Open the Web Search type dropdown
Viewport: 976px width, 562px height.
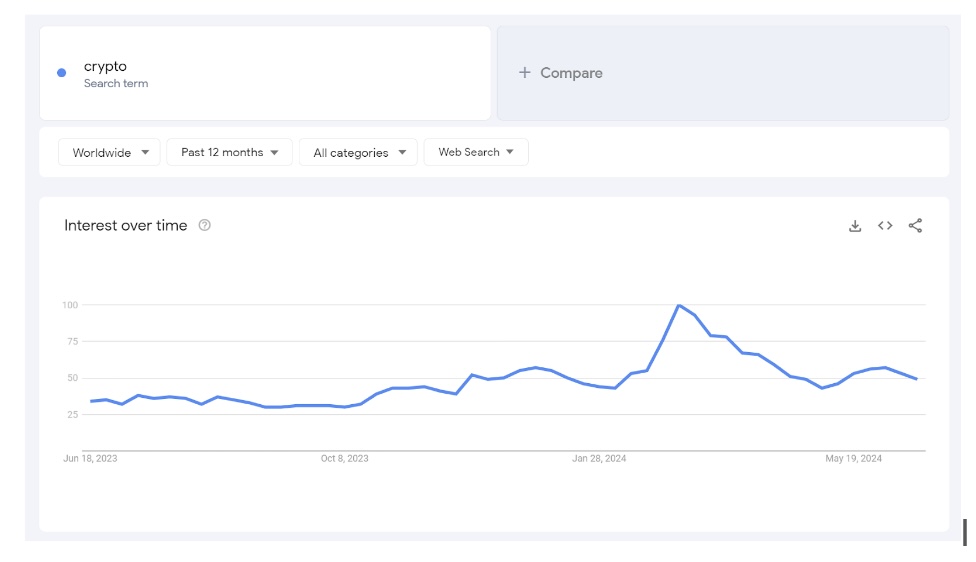pos(476,152)
